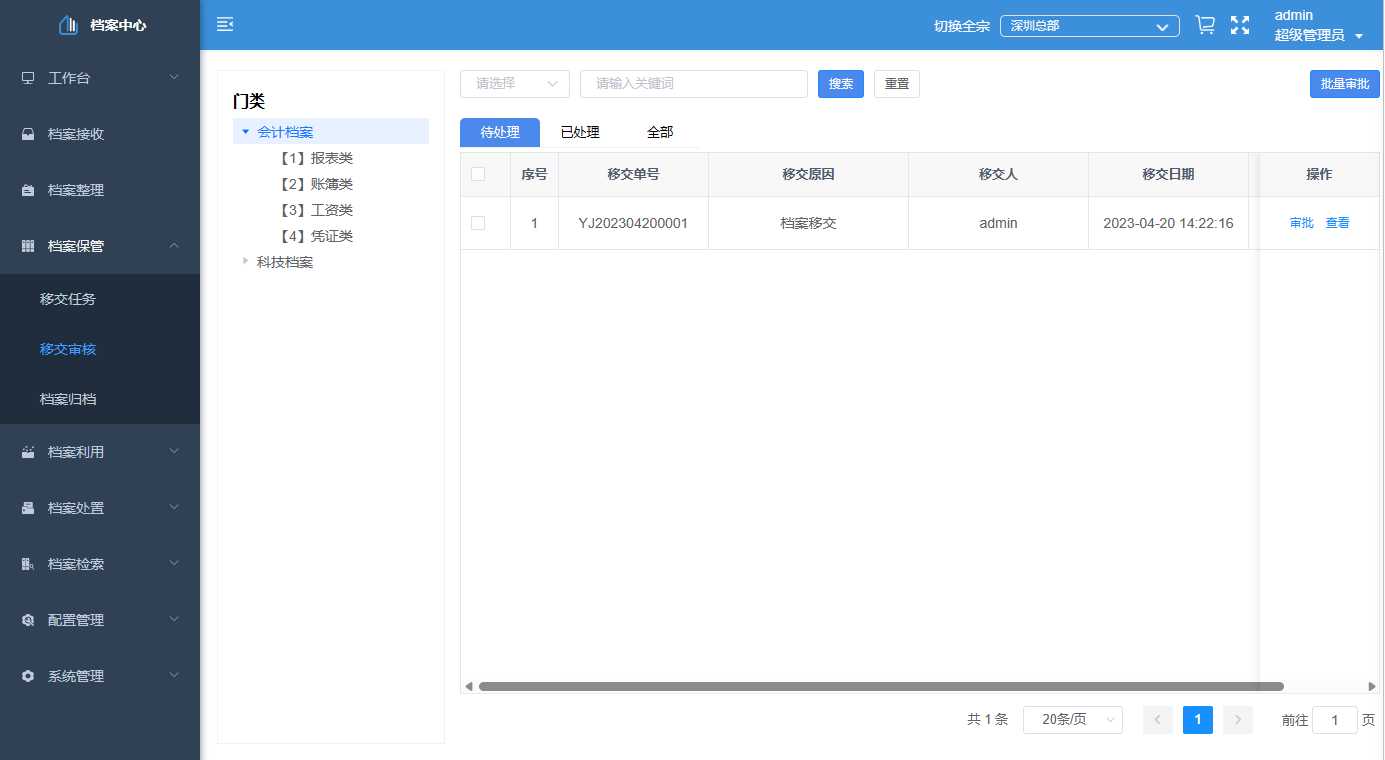Toggle fullscreen mode via header icon
1385x760 pixels.
(1240, 25)
